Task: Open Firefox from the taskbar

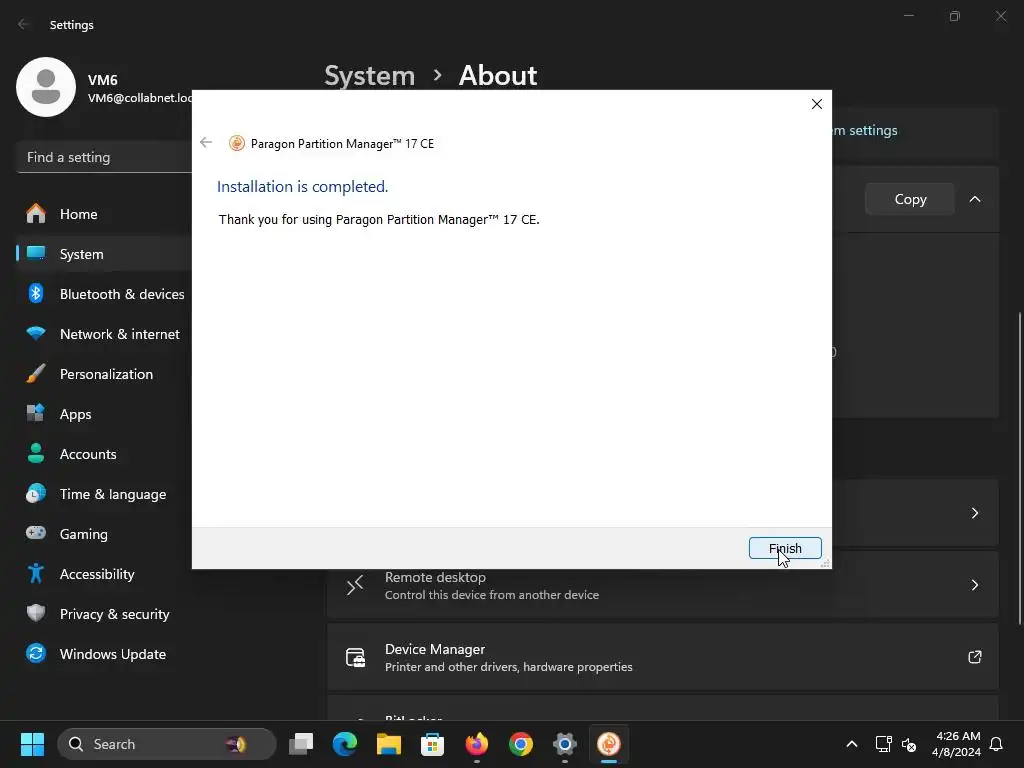Action: tap(477, 744)
